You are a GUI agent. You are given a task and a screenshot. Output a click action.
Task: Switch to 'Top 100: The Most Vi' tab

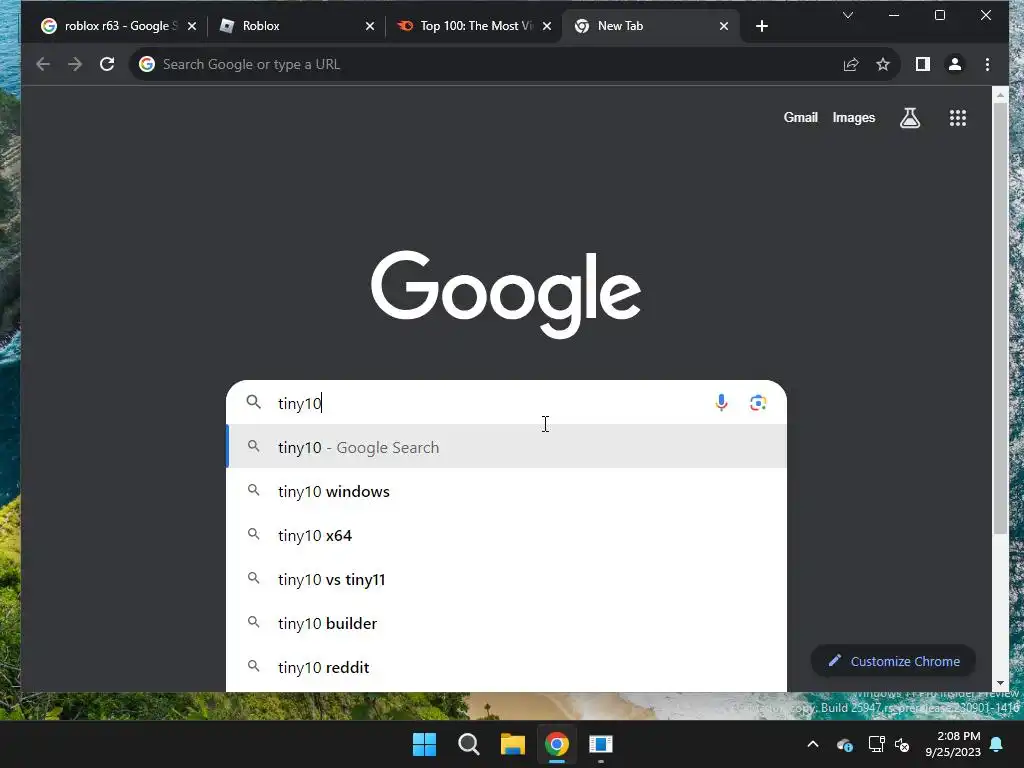475,26
